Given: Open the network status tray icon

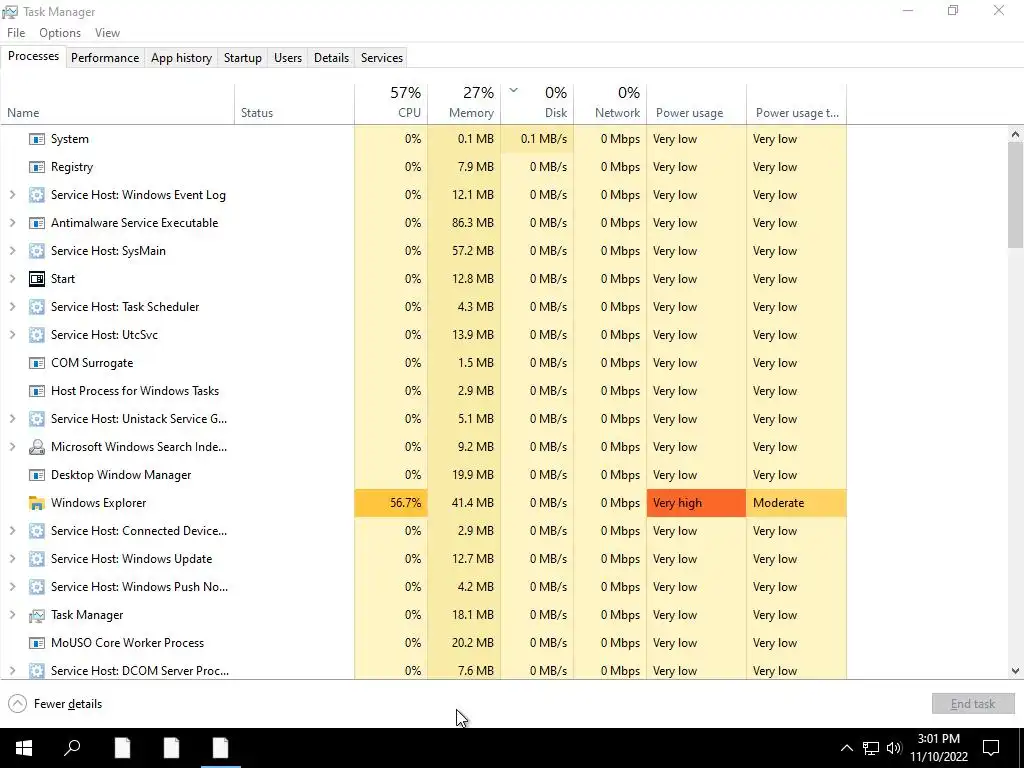Looking at the screenshot, I should (x=871, y=748).
